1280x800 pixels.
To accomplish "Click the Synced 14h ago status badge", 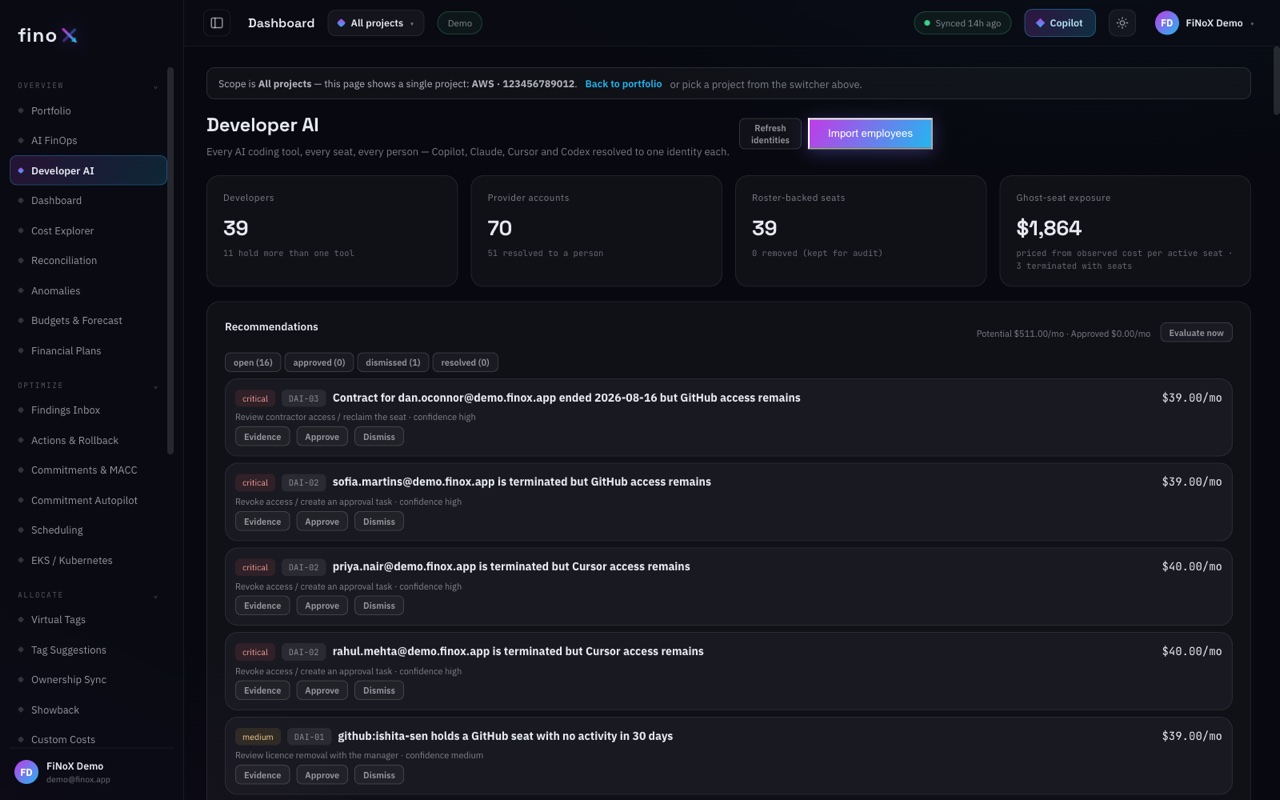I will click(962, 23).
